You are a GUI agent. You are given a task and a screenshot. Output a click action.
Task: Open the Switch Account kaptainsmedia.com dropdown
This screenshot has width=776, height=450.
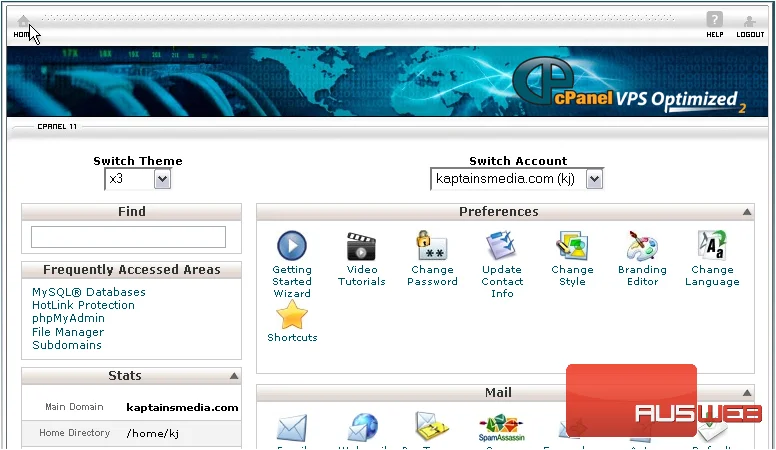[517, 179]
